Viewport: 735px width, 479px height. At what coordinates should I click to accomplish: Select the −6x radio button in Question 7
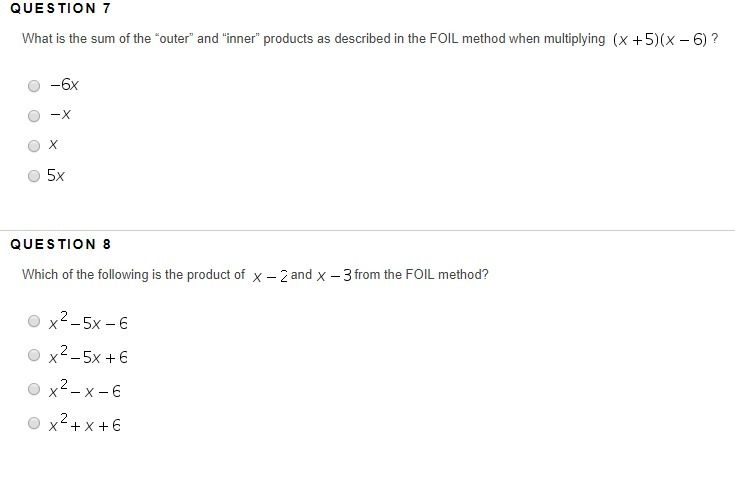click(x=34, y=86)
